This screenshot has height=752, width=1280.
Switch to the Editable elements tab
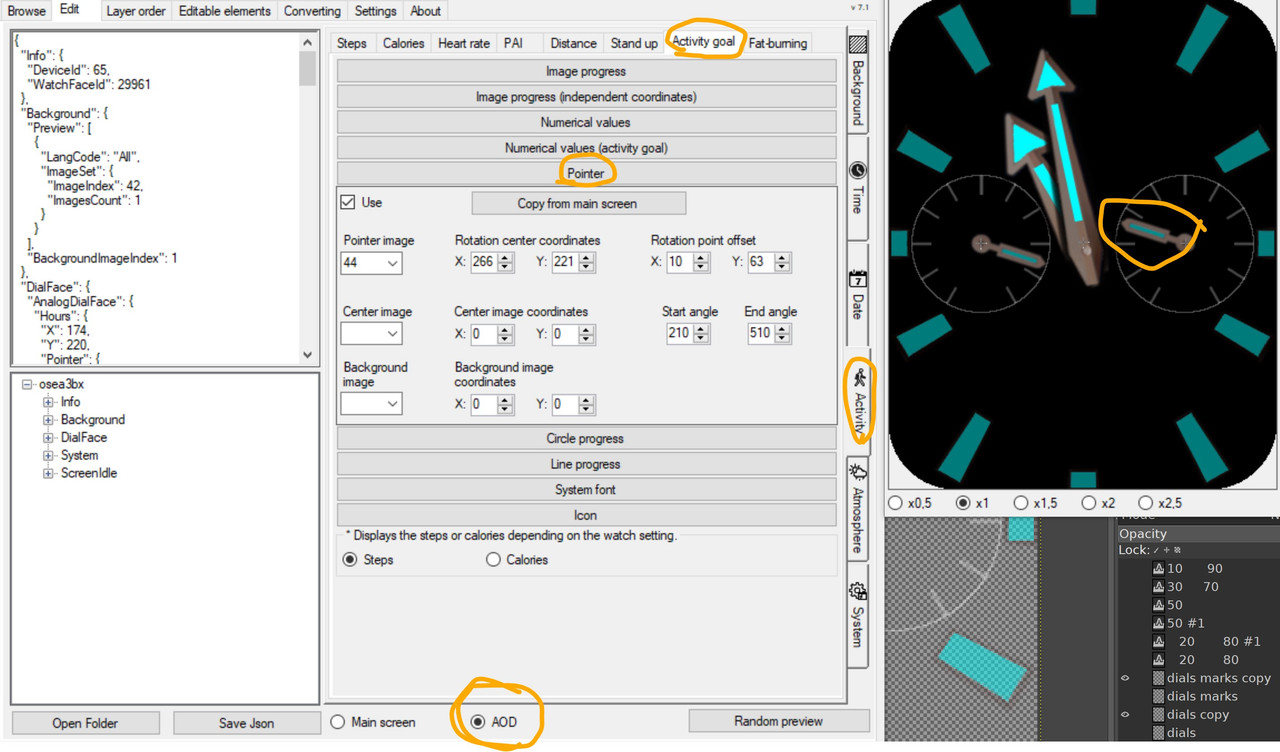[x=225, y=11]
